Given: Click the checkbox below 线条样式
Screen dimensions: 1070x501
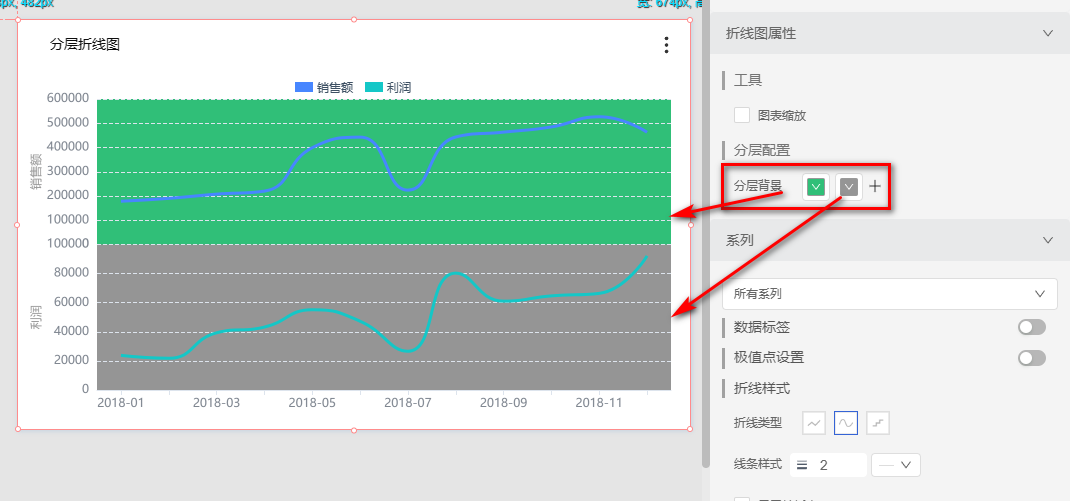Looking at the screenshot, I should click(742, 497).
